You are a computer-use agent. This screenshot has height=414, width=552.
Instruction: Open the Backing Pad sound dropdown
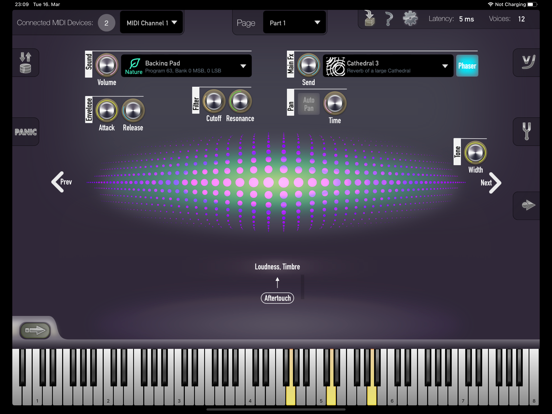point(186,66)
